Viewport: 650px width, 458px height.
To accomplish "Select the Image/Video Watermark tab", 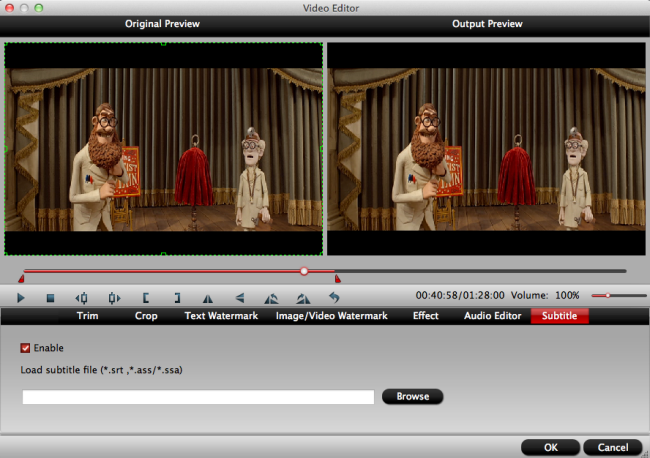I will point(332,316).
